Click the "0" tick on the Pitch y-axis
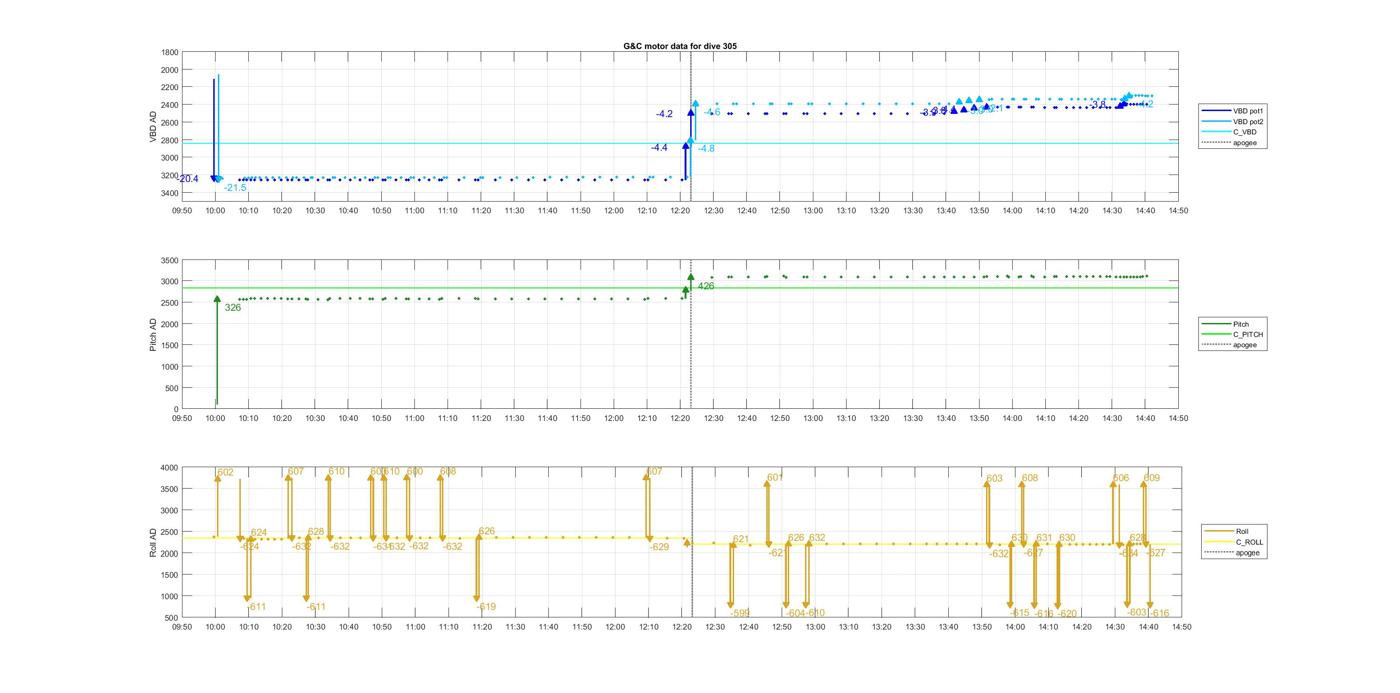1400x693 pixels. (x=177, y=409)
